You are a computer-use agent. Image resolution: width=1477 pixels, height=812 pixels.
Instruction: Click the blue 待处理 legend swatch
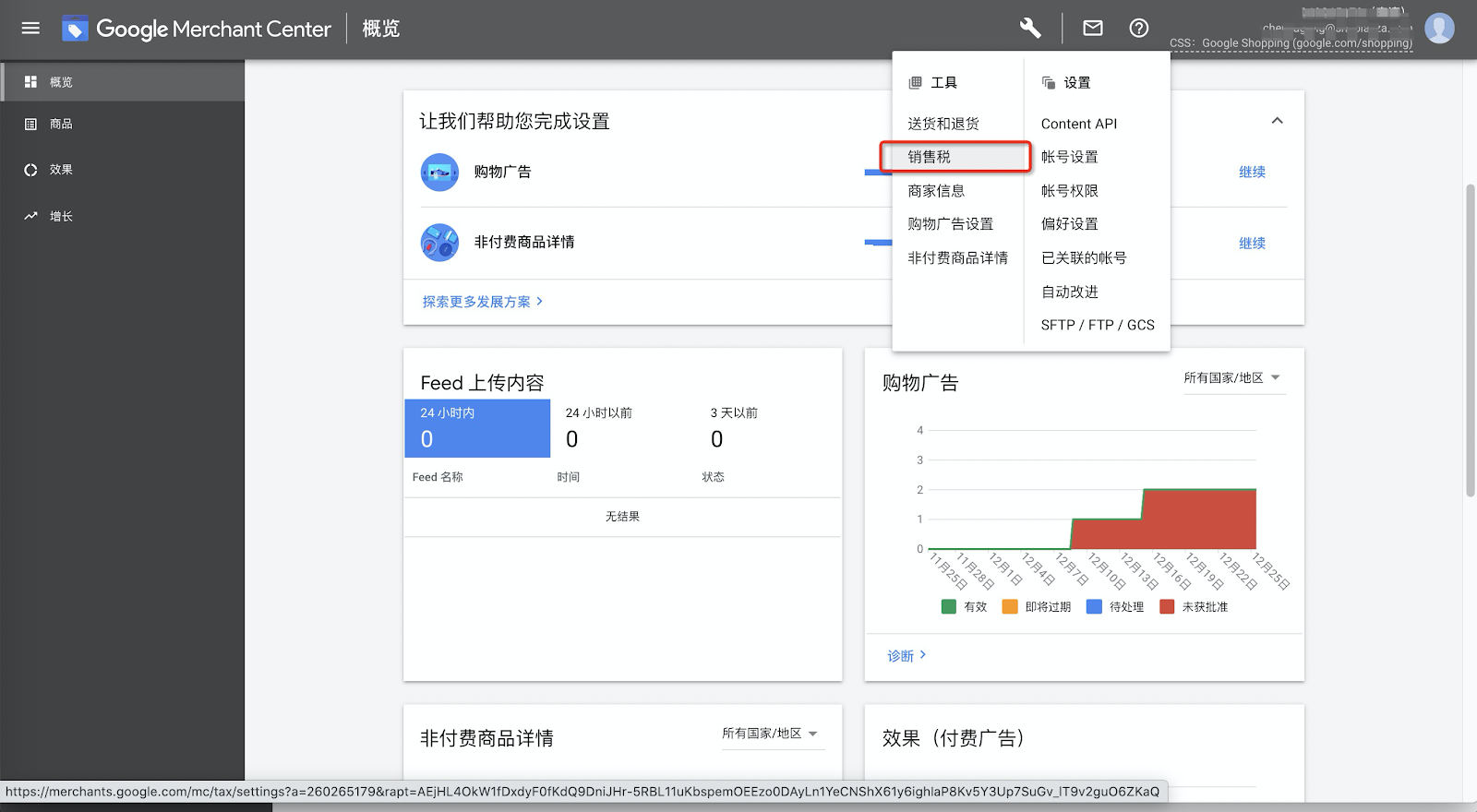[x=1095, y=607]
